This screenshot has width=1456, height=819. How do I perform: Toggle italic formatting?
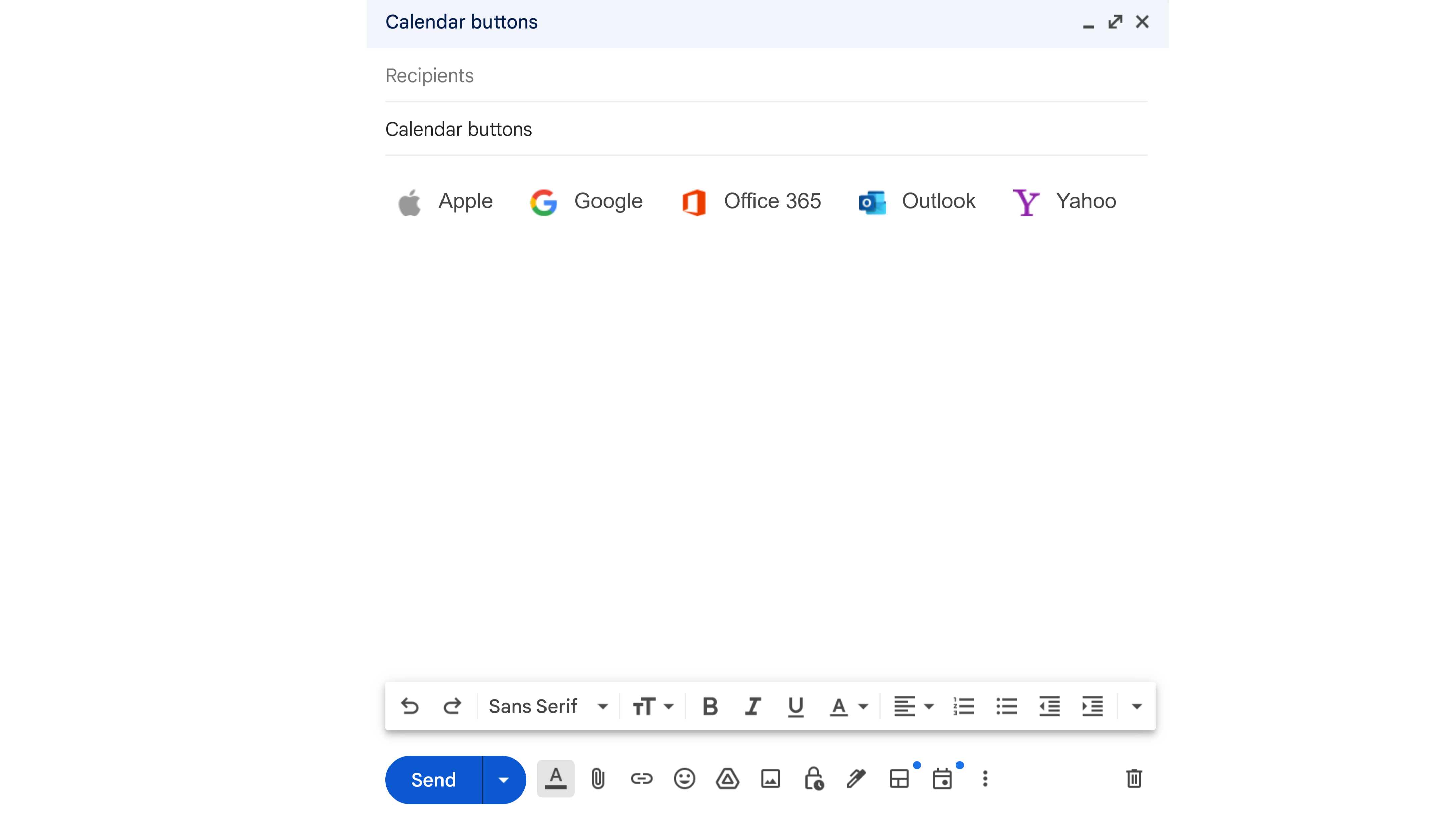753,706
